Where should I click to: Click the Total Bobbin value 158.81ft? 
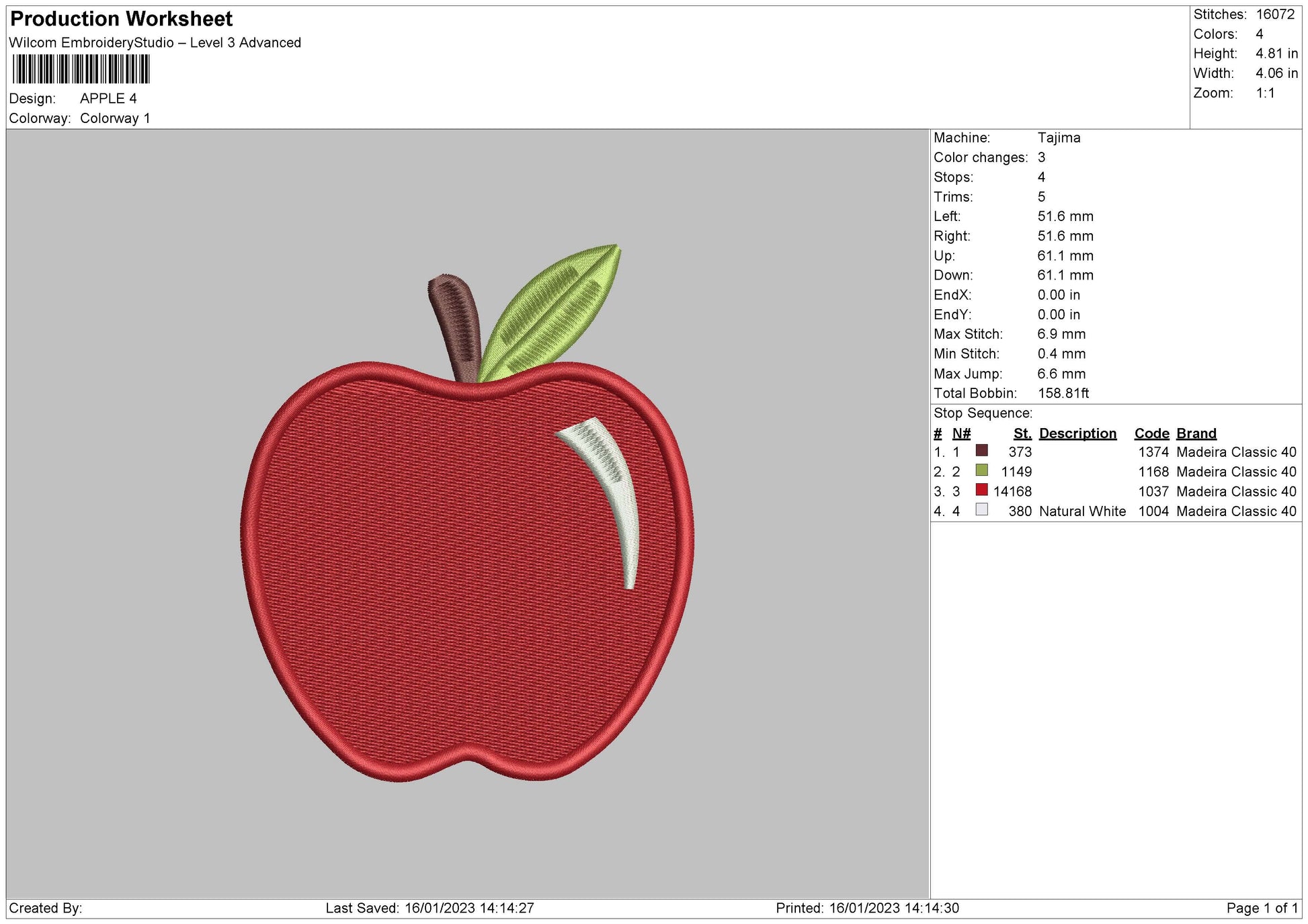point(1063,393)
